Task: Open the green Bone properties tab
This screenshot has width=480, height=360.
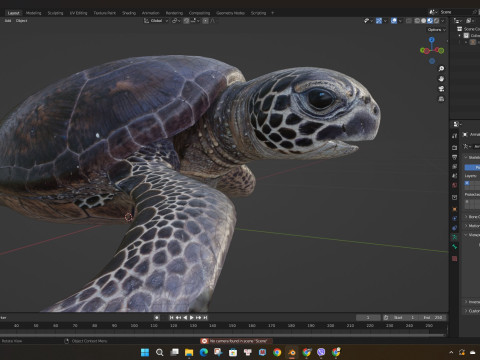Action: (455, 247)
